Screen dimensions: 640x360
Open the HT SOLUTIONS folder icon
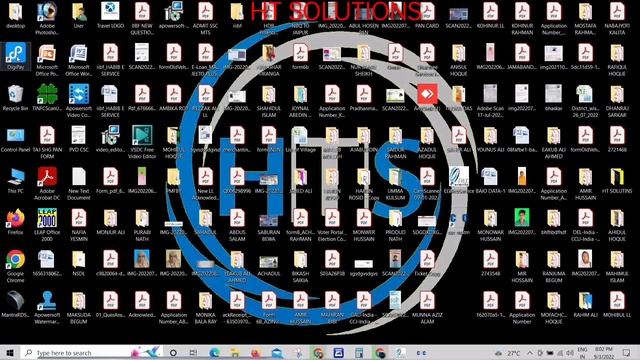pos(617,180)
